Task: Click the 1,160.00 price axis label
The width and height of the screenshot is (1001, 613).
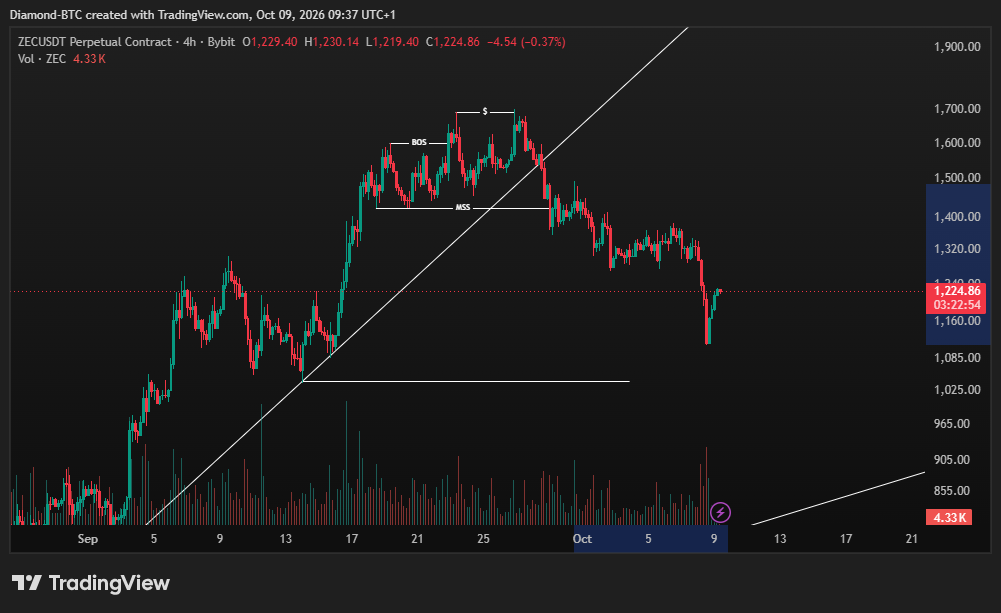Action: click(x=957, y=321)
